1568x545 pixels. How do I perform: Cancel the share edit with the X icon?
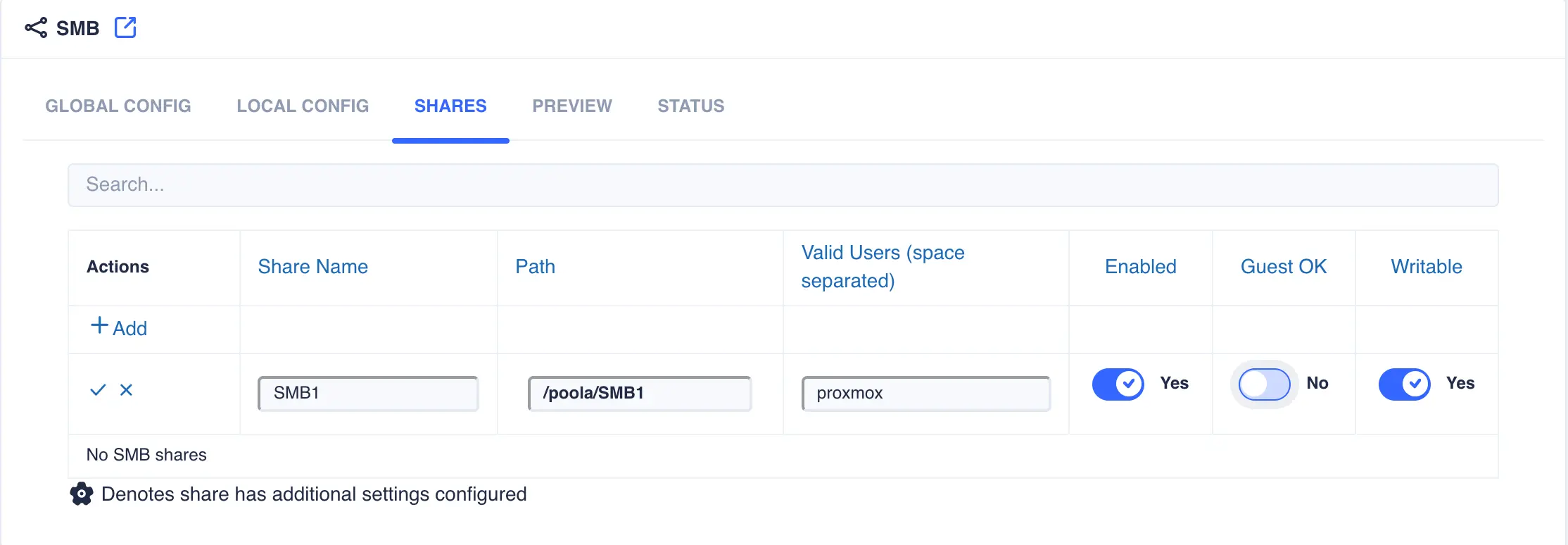click(126, 389)
